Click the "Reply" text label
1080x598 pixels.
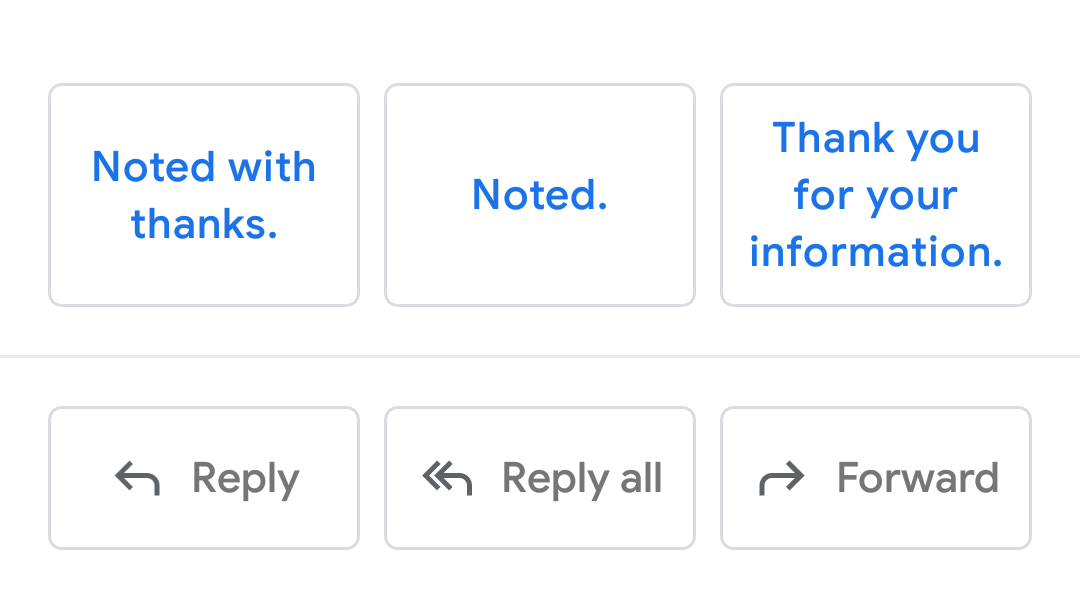245,479
